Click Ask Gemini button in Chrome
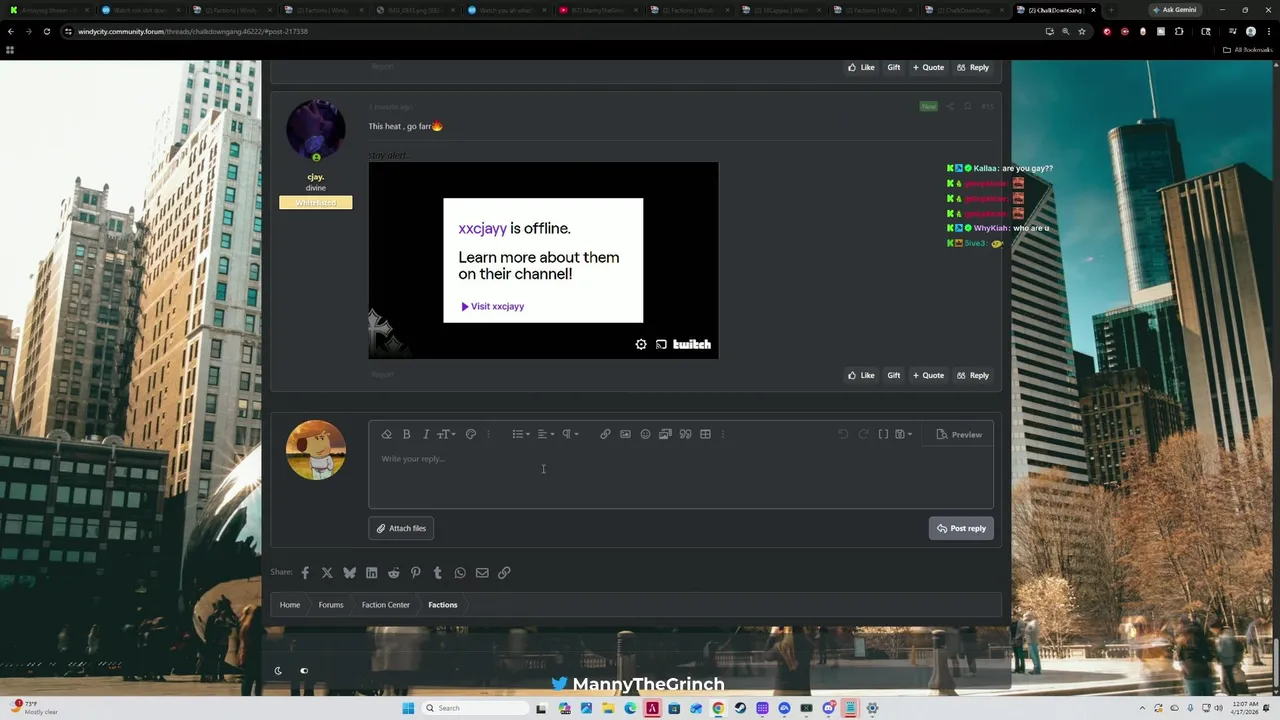Screen dimensions: 1280x720 click(x=1172, y=9)
